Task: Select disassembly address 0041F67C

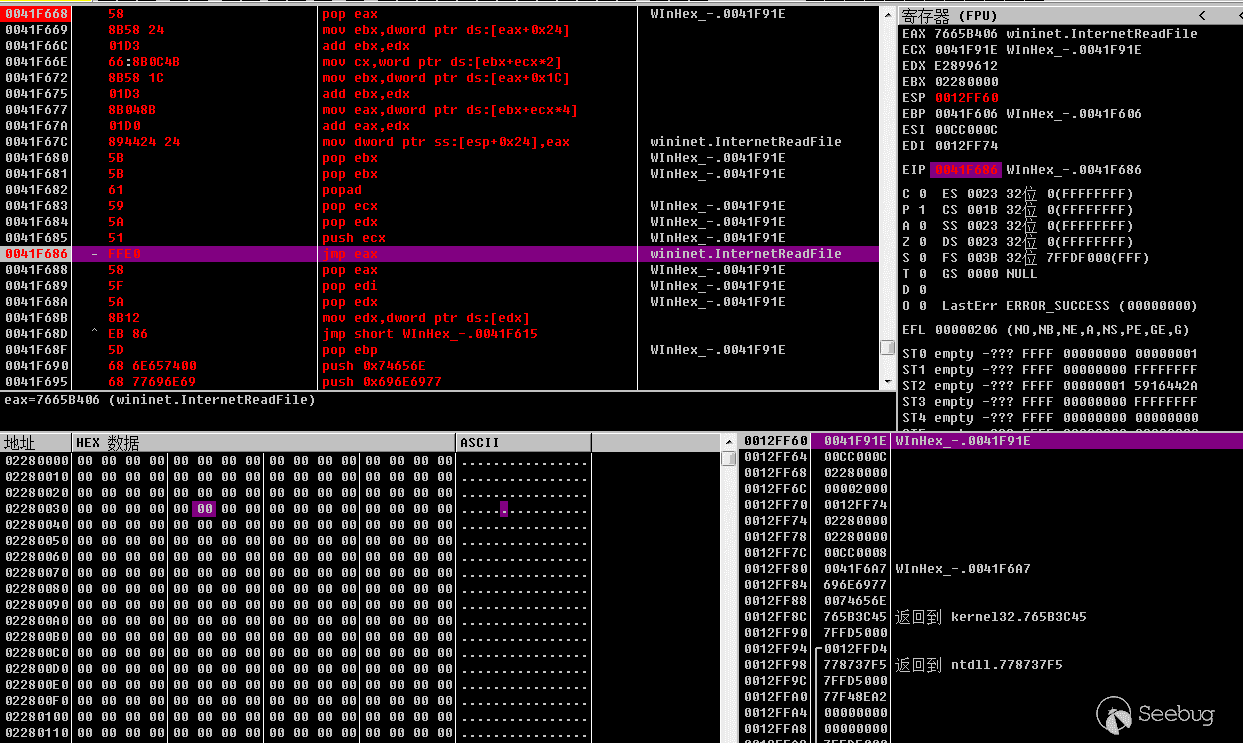Action: pyautogui.click(x=37, y=142)
